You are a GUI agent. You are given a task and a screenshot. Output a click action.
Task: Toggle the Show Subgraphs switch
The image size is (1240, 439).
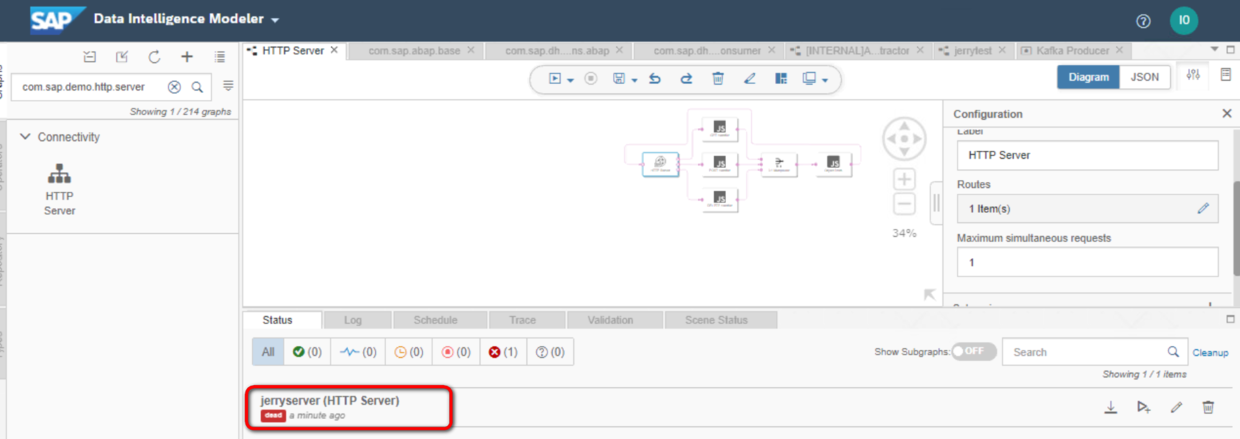[974, 352]
